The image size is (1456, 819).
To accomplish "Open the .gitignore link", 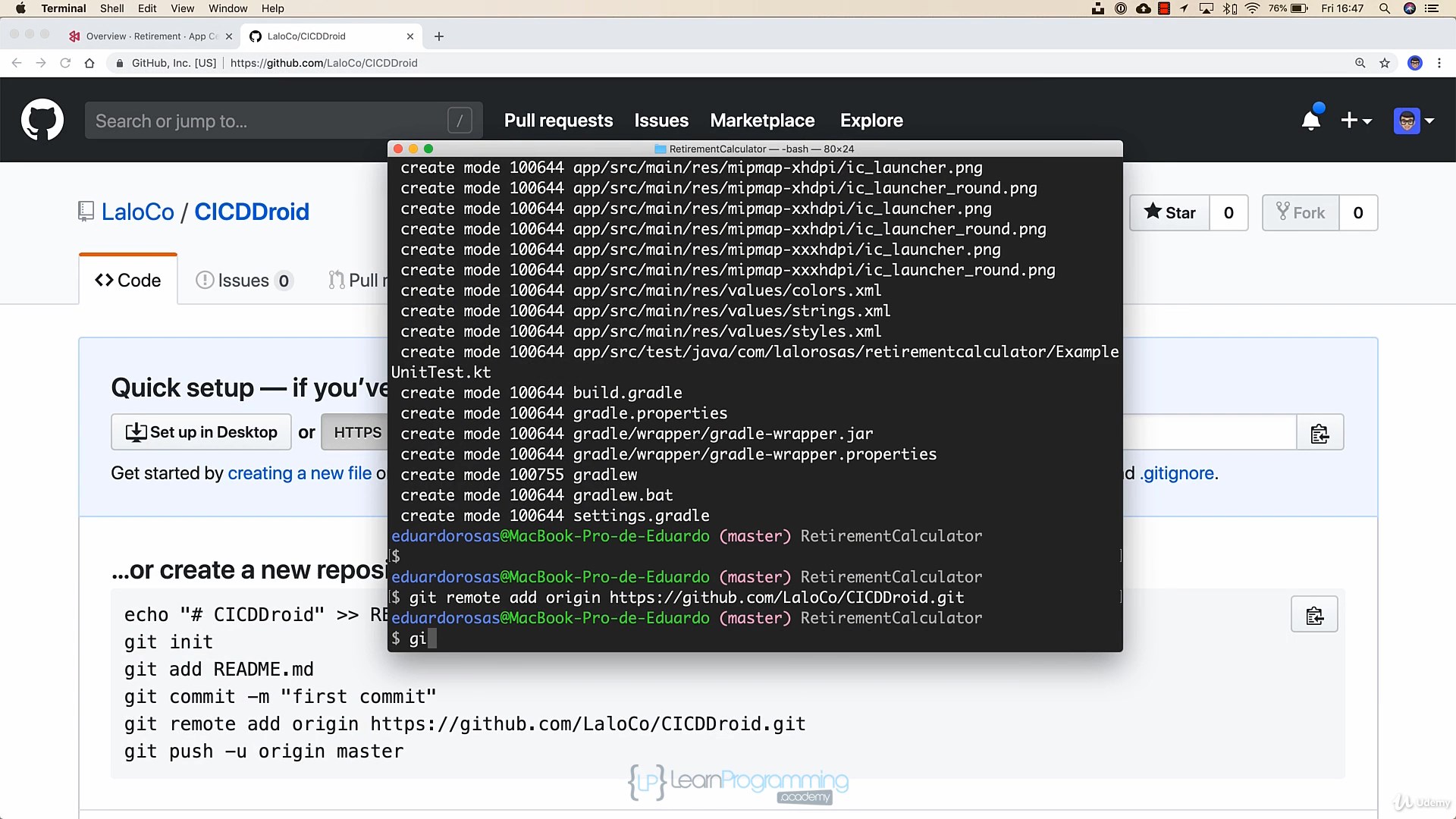I will 1178,473.
